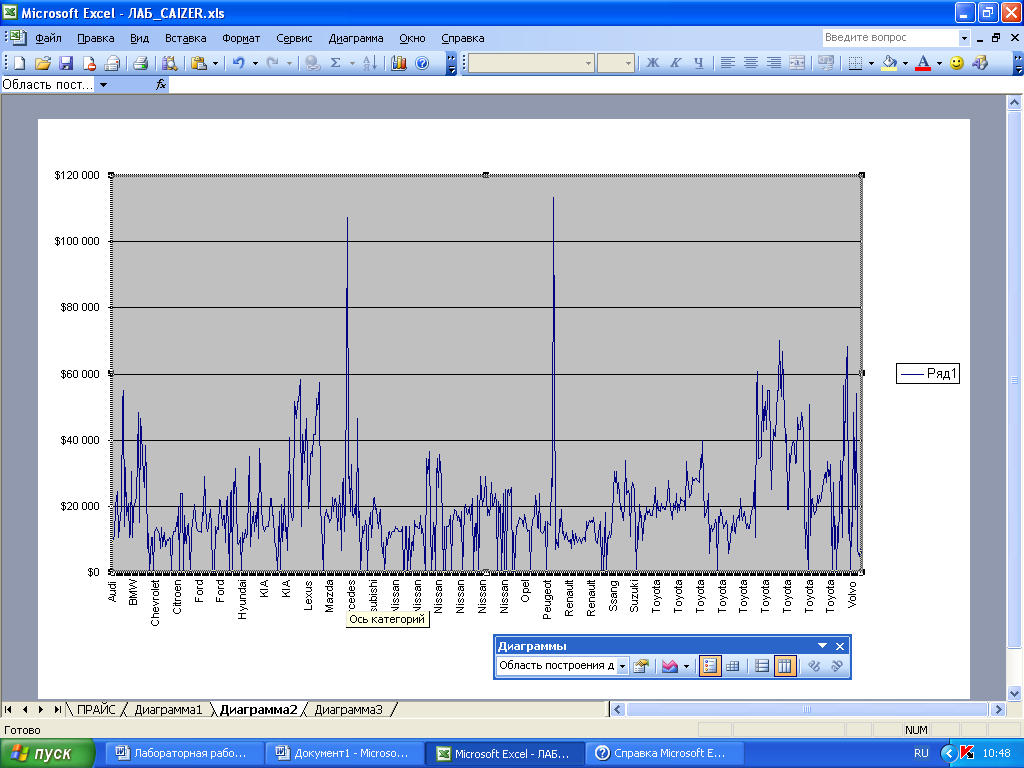The width and height of the screenshot is (1024, 768).
Task: Click the AutoSum sigma icon
Action: [x=336, y=63]
